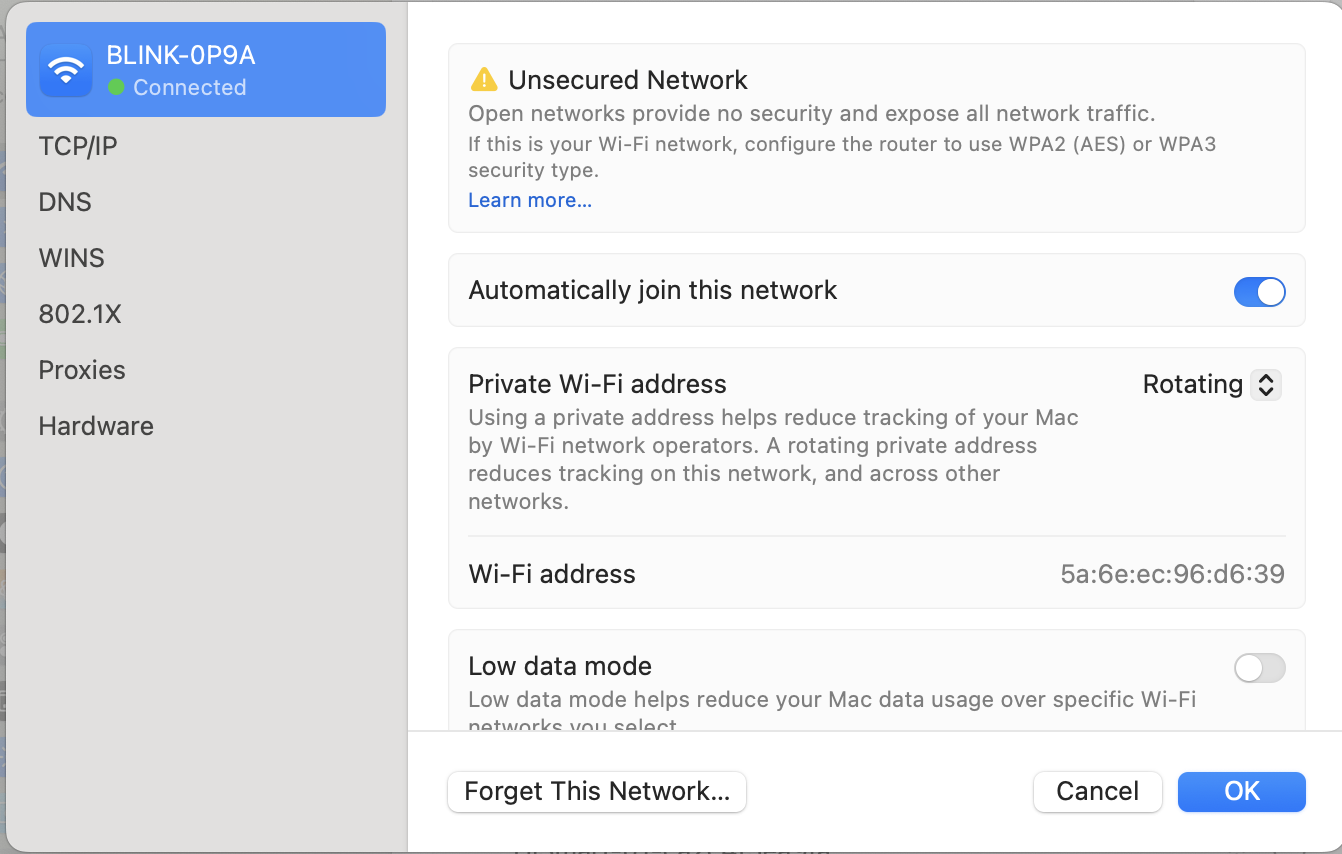
Task: Click Forget This Network… button
Action: point(597,791)
